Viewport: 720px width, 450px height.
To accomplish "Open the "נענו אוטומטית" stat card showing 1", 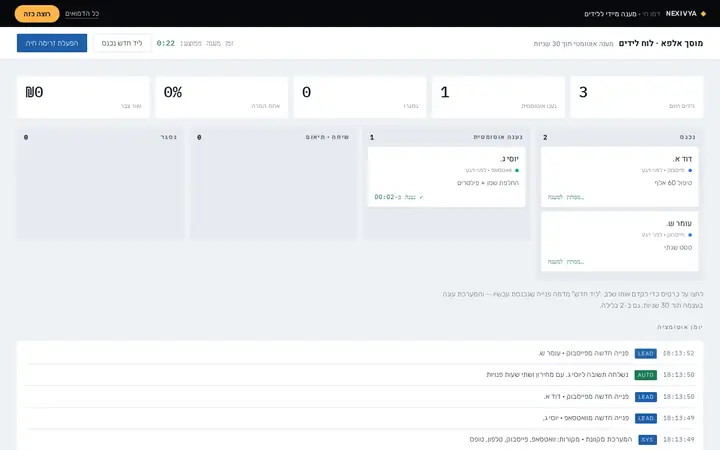I will 498,97.
